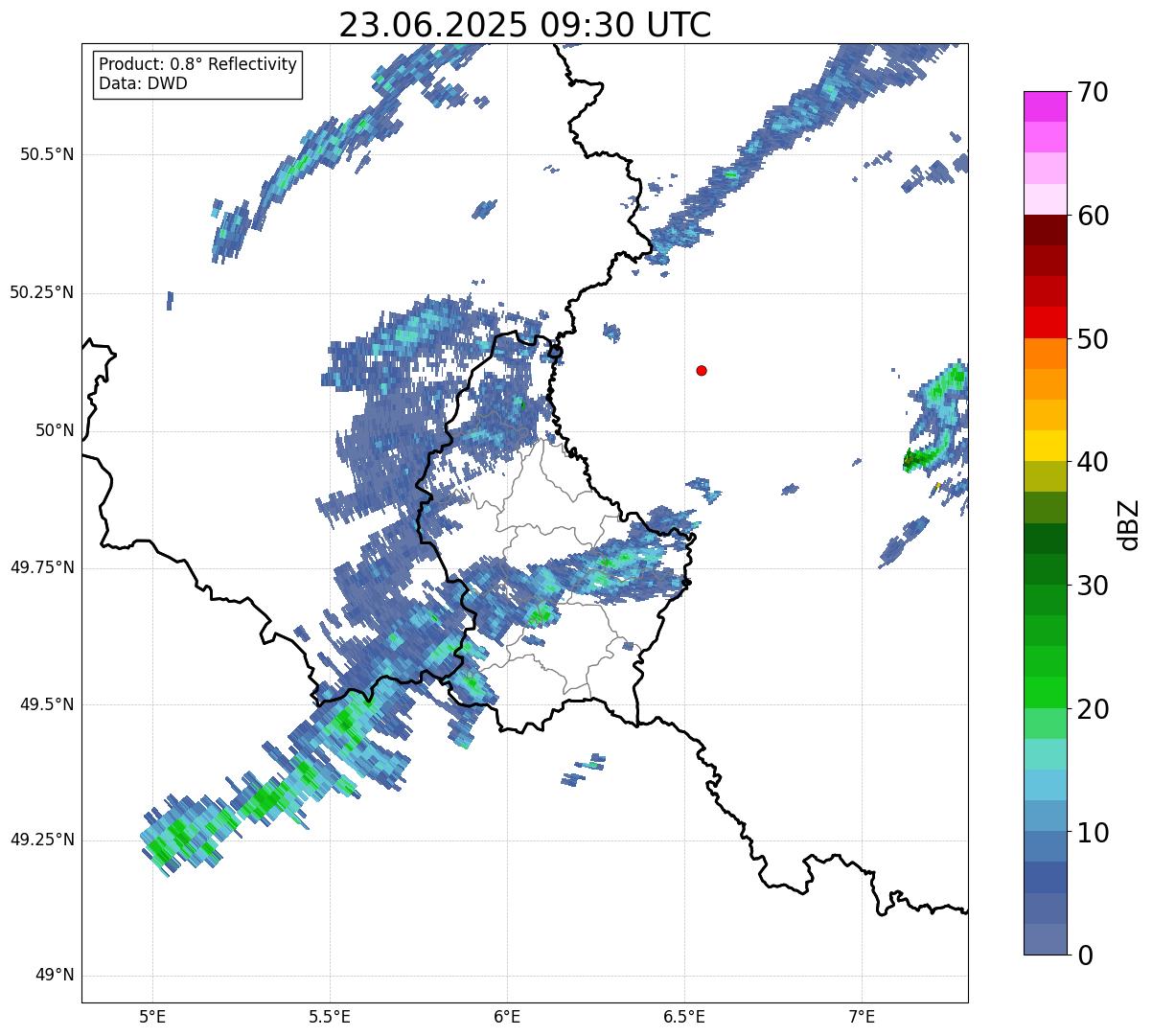Click the 5.5°E longitude label

tap(330, 1017)
